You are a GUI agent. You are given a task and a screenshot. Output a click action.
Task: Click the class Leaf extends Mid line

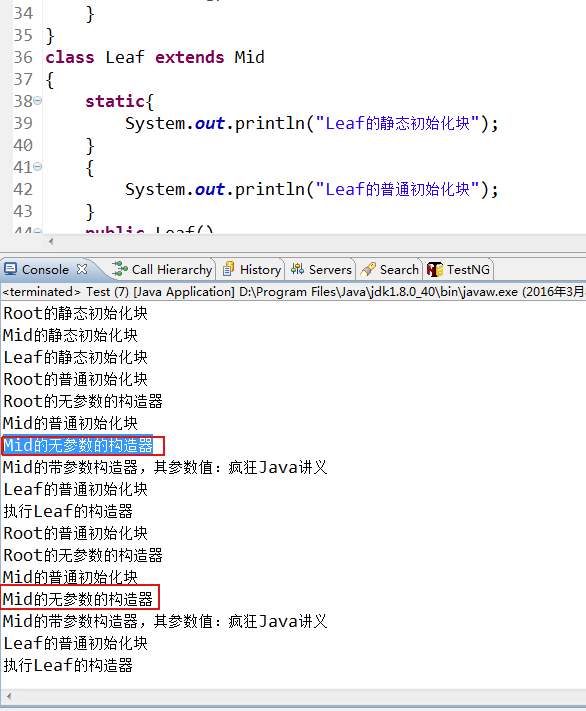155,58
